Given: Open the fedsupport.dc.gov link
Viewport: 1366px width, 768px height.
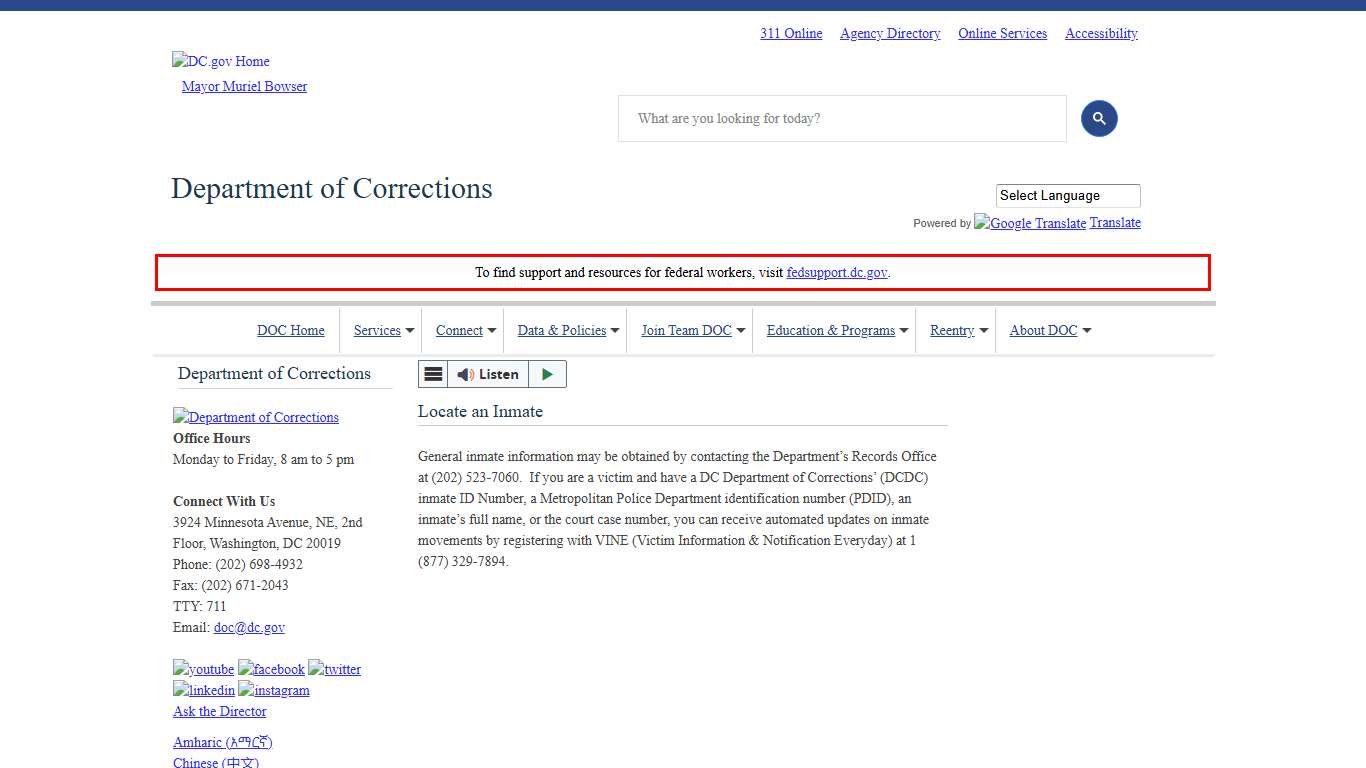Looking at the screenshot, I should click(836, 272).
